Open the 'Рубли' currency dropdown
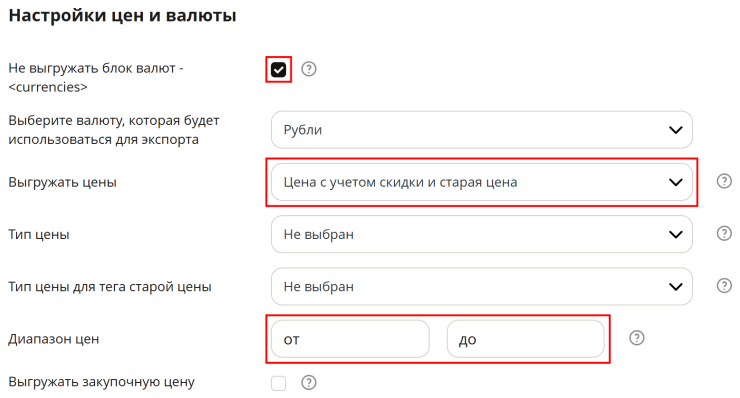Screen dimensions: 740x398 (481, 130)
